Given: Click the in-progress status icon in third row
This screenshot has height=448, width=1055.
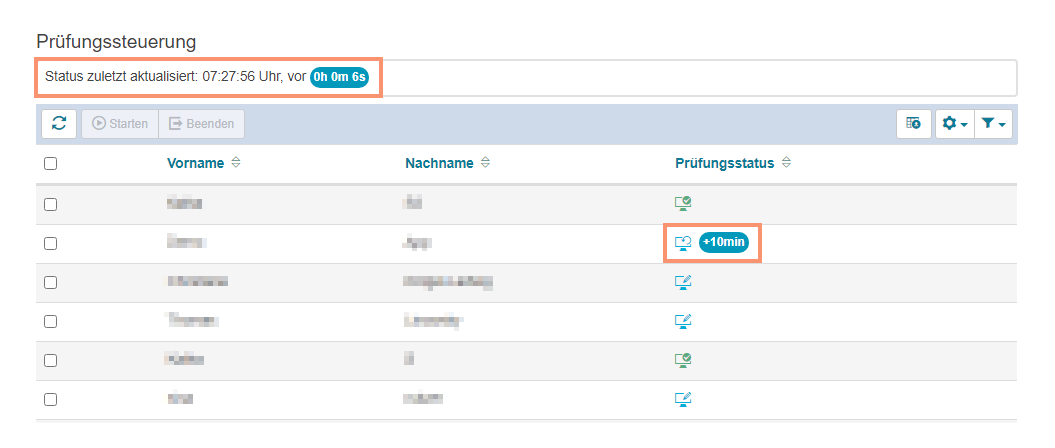Looking at the screenshot, I should coord(683,282).
